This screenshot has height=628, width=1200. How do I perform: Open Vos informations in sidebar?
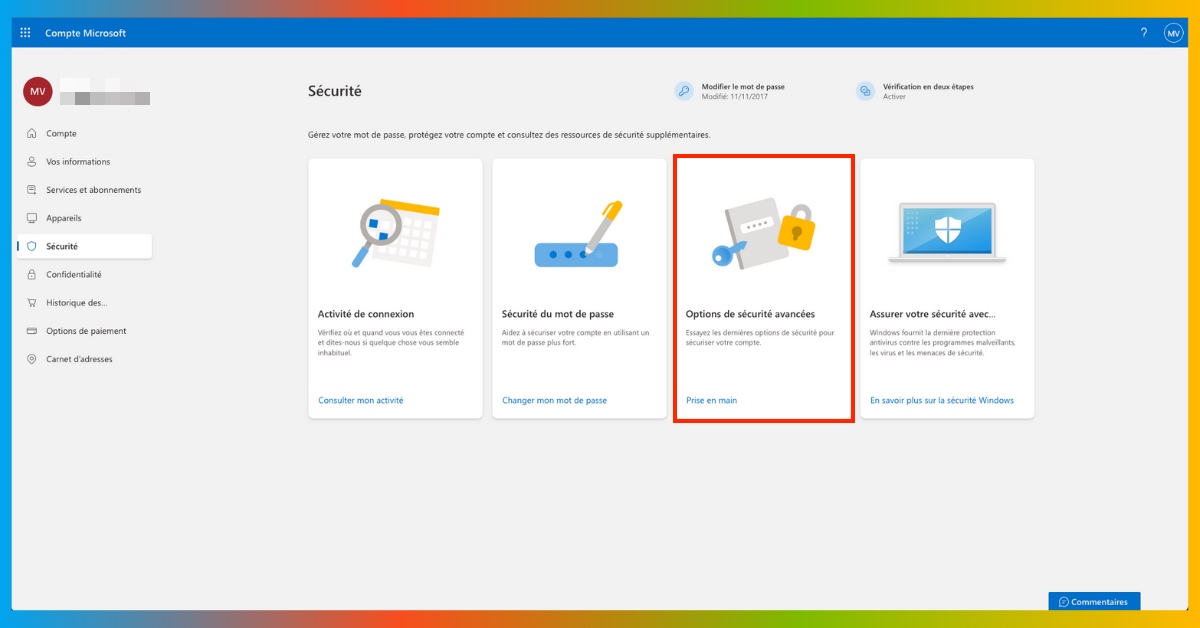[x=78, y=162]
